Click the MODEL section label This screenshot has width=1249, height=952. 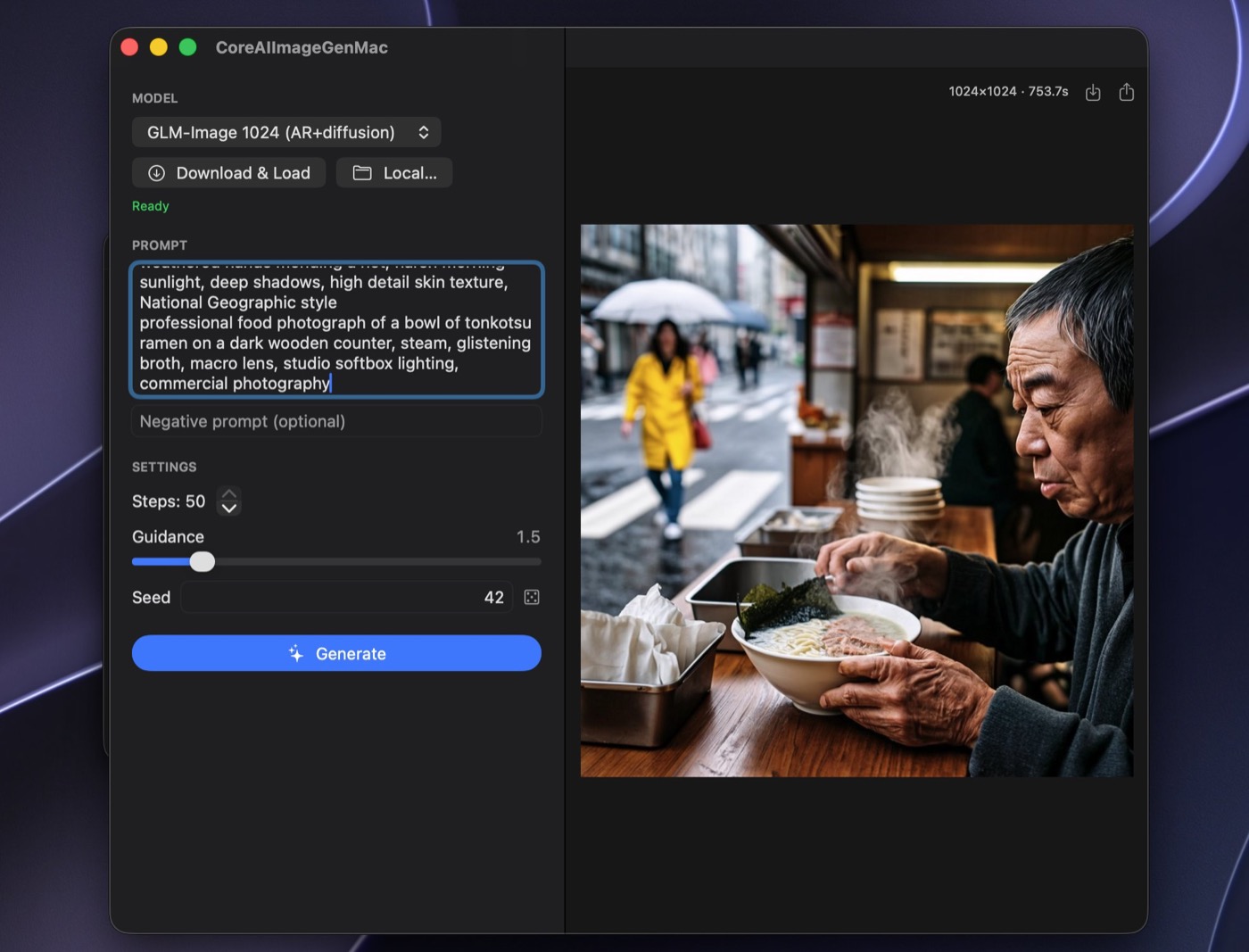(x=155, y=98)
